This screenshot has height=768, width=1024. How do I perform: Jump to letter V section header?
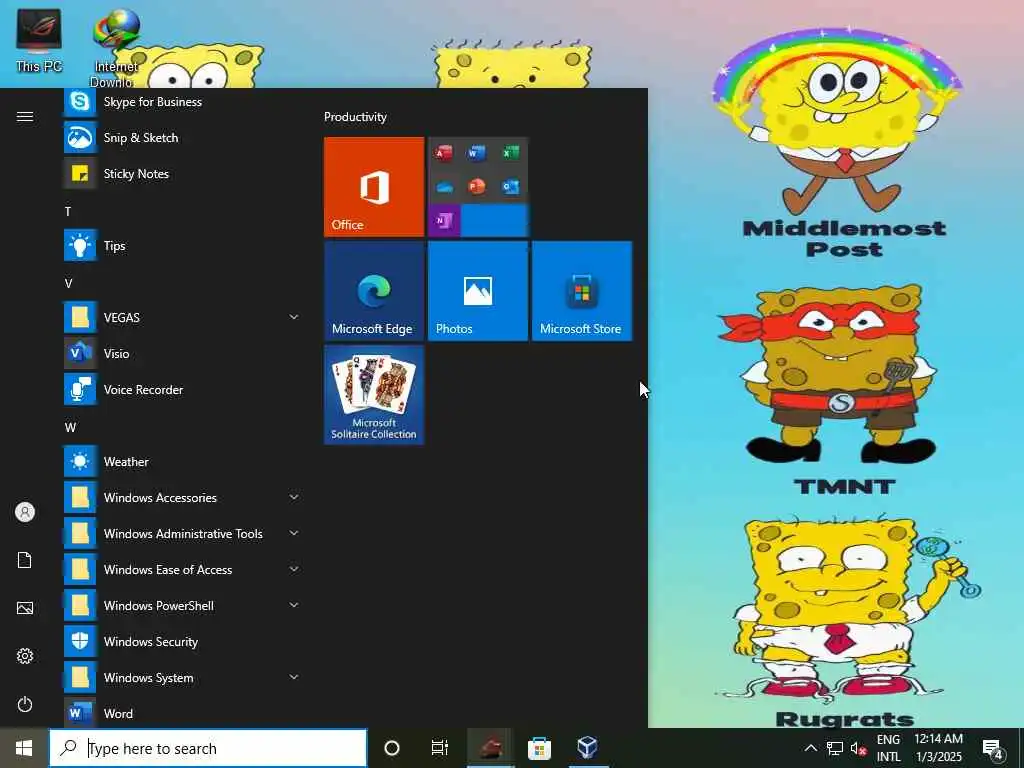[x=68, y=283]
